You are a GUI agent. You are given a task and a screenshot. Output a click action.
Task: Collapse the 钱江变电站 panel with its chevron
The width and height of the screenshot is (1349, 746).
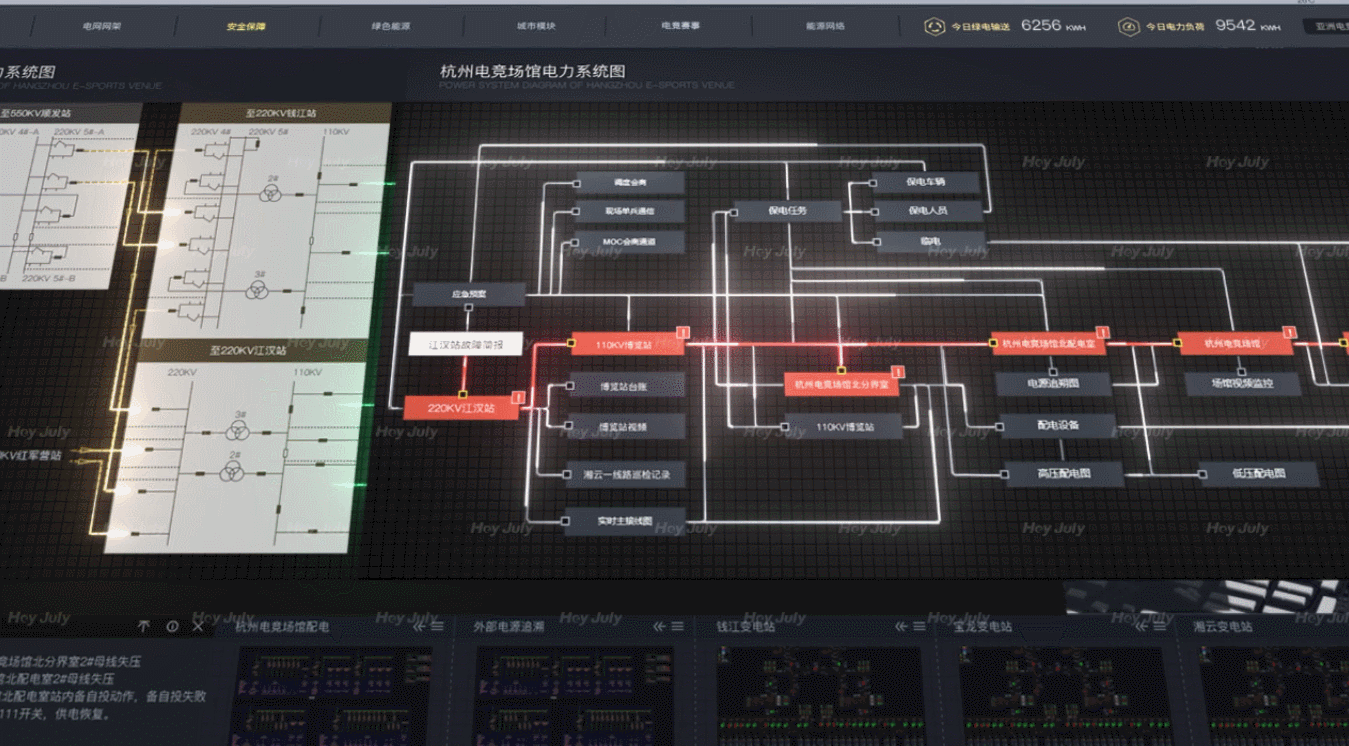pos(900,627)
